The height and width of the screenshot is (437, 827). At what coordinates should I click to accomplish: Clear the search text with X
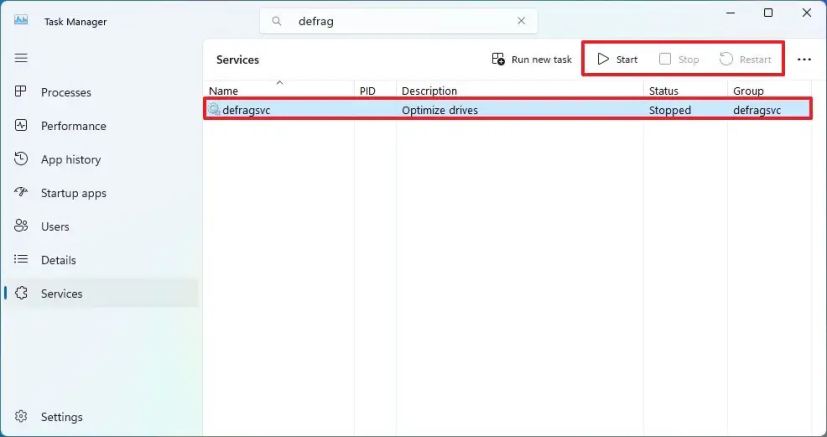coord(521,21)
